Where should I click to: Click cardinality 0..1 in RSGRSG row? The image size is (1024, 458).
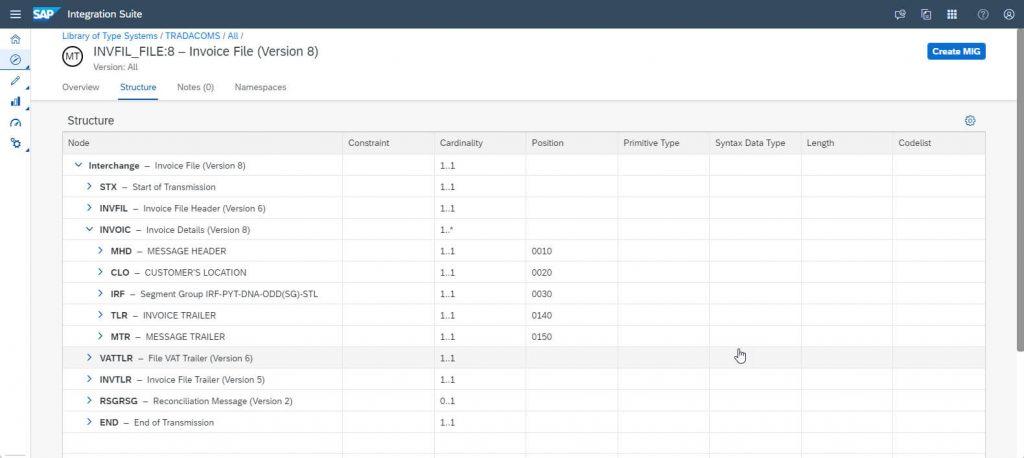[447, 401]
